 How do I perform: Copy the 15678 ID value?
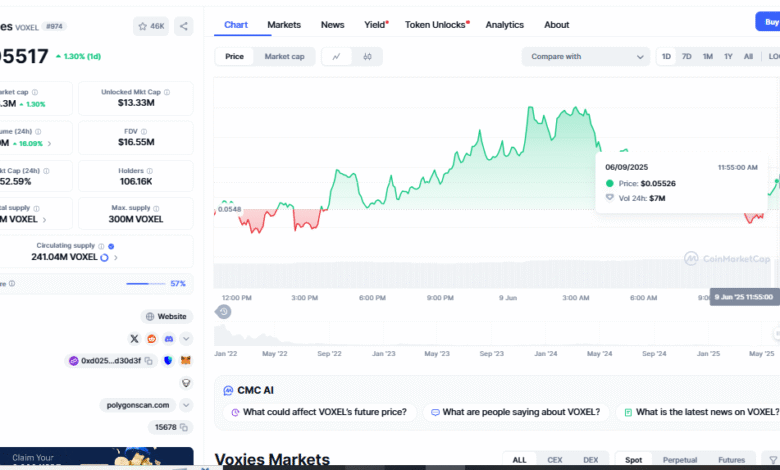[x=184, y=427]
